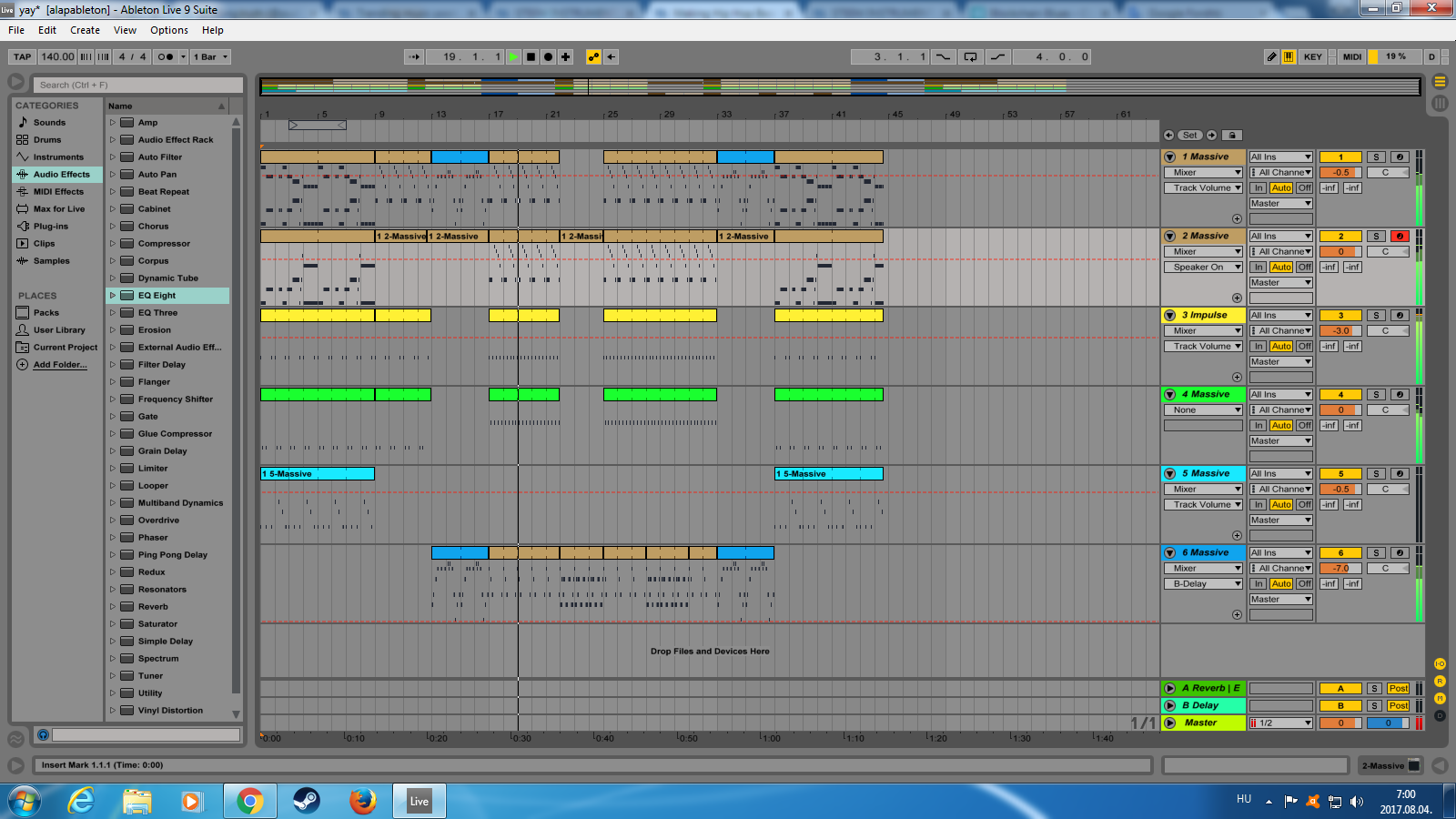Toggle the Computer MIDI Keyboard button
Screen dimensions: 1456x819
click(x=1289, y=56)
